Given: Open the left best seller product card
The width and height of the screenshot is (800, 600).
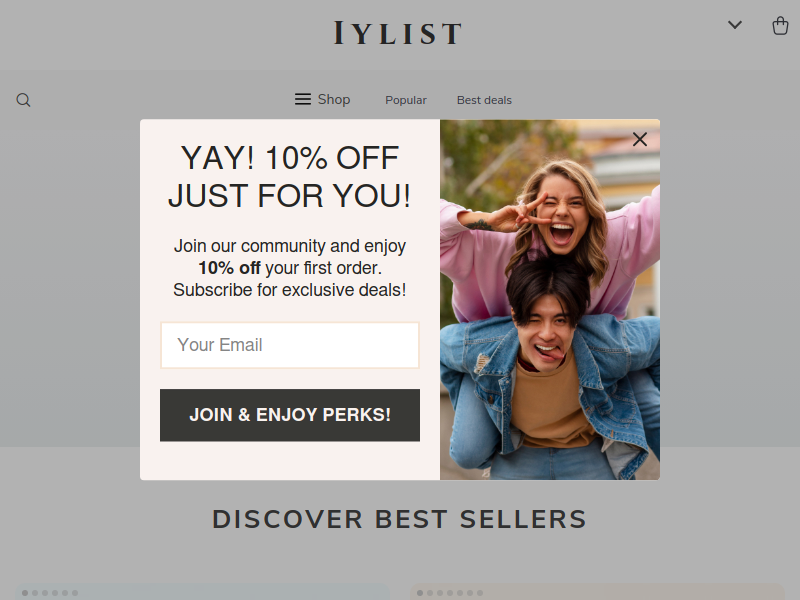Looking at the screenshot, I should (203, 592).
